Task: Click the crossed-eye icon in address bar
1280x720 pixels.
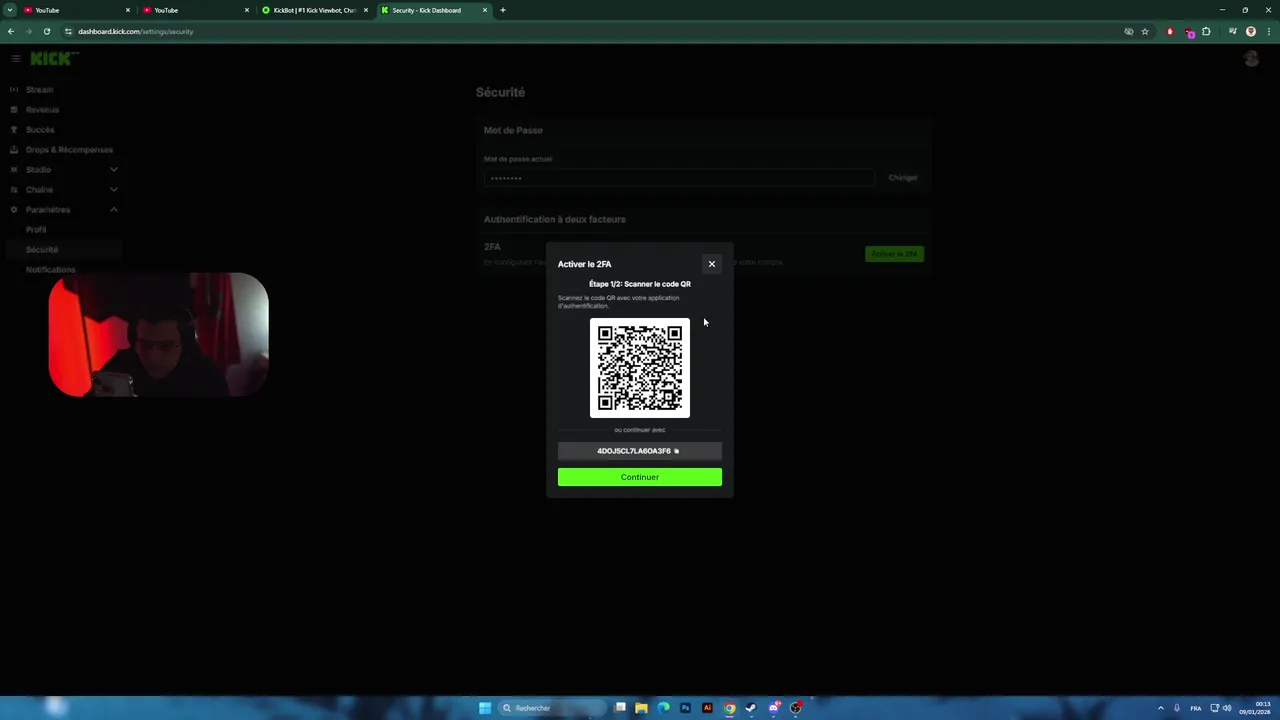Action: coord(1129,31)
